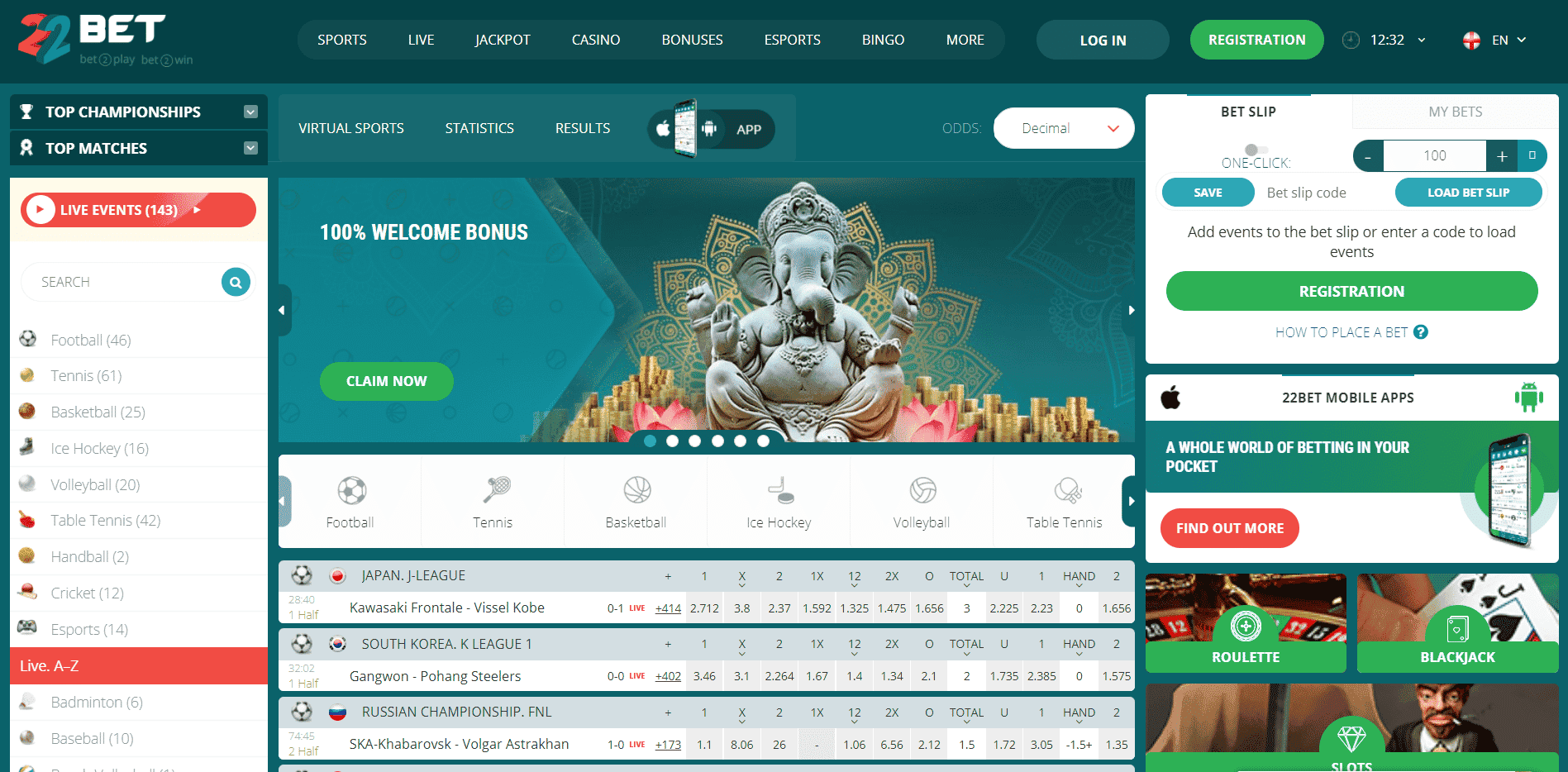The image size is (1568, 772).
Task: Expand more markets +414 for Kawasaki Frontale
Action: 668,608
